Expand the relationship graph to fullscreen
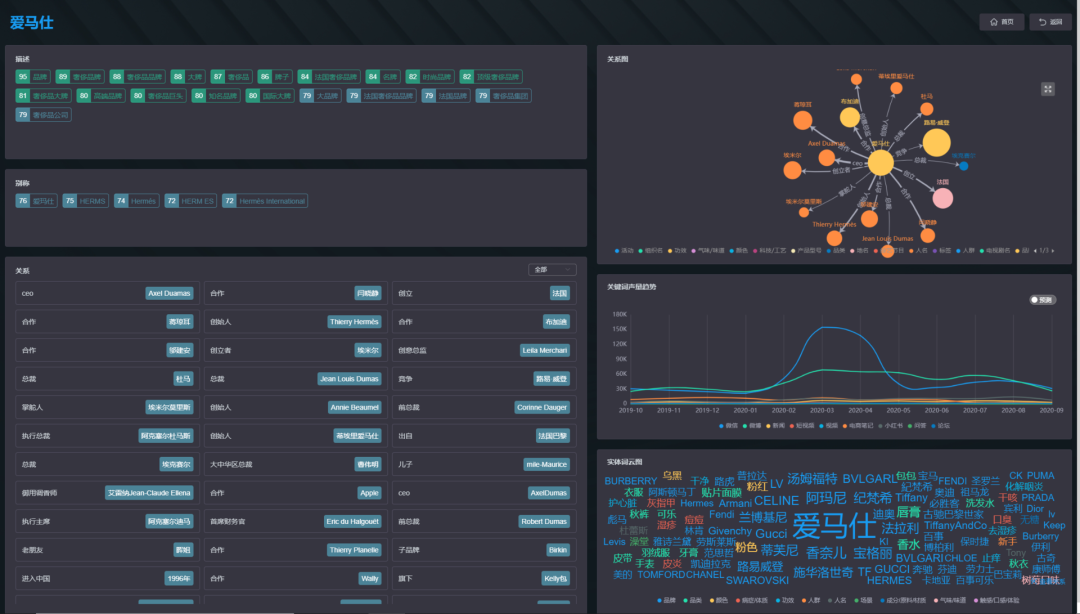Image resolution: width=1080 pixels, height=614 pixels. (1048, 89)
